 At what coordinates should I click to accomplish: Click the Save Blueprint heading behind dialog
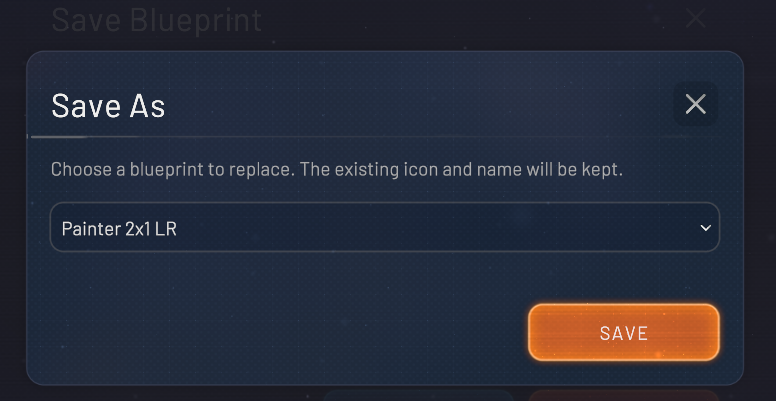[x=156, y=20]
